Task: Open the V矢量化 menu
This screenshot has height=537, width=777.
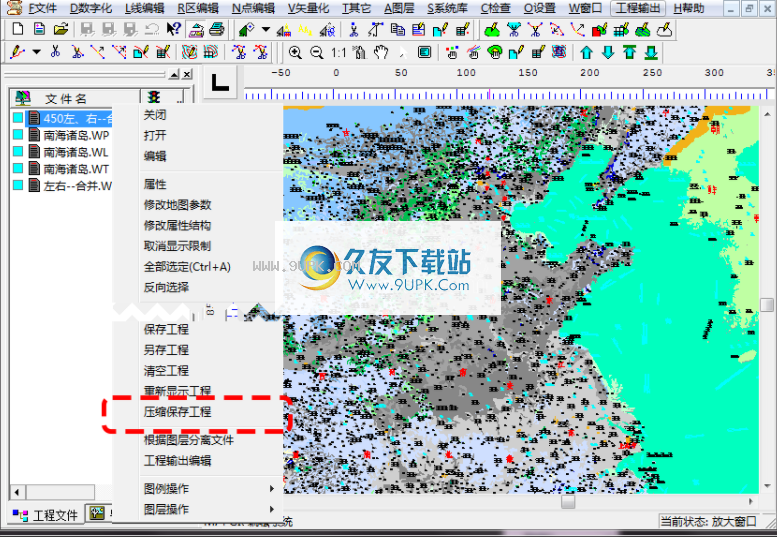Action: [x=308, y=8]
